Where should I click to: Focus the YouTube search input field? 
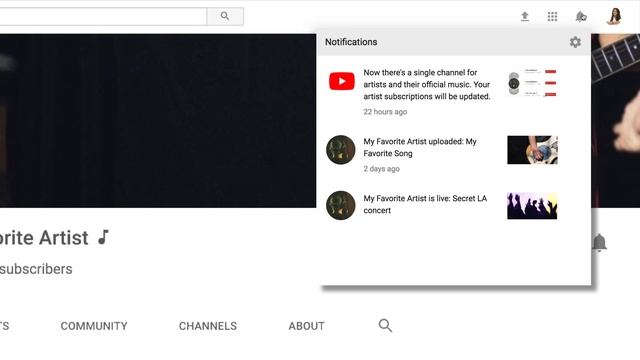pyautogui.click(x=103, y=16)
